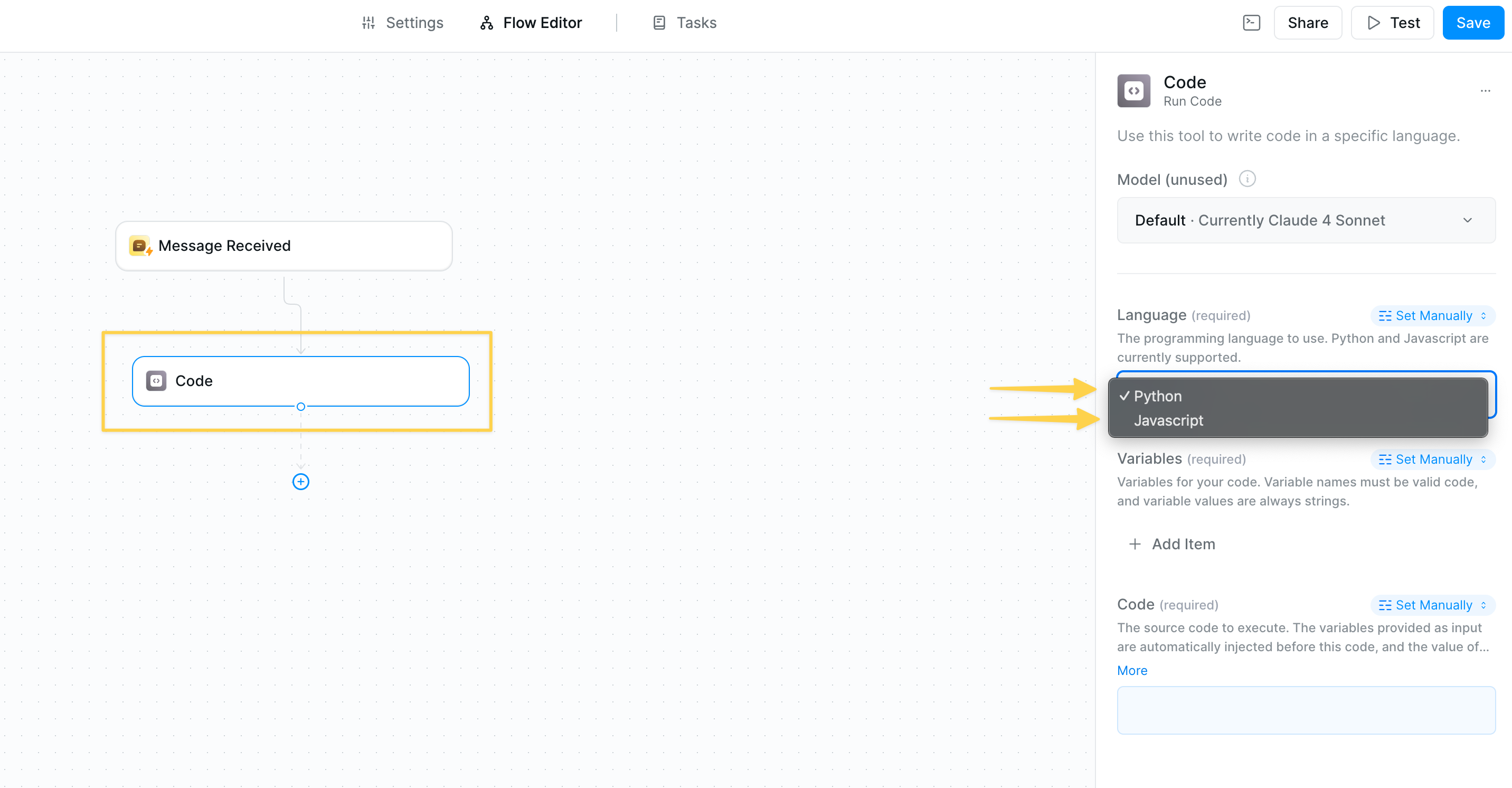The image size is (1512, 788).
Task: Toggle Set Manually for Variables
Action: click(x=1432, y=459)
